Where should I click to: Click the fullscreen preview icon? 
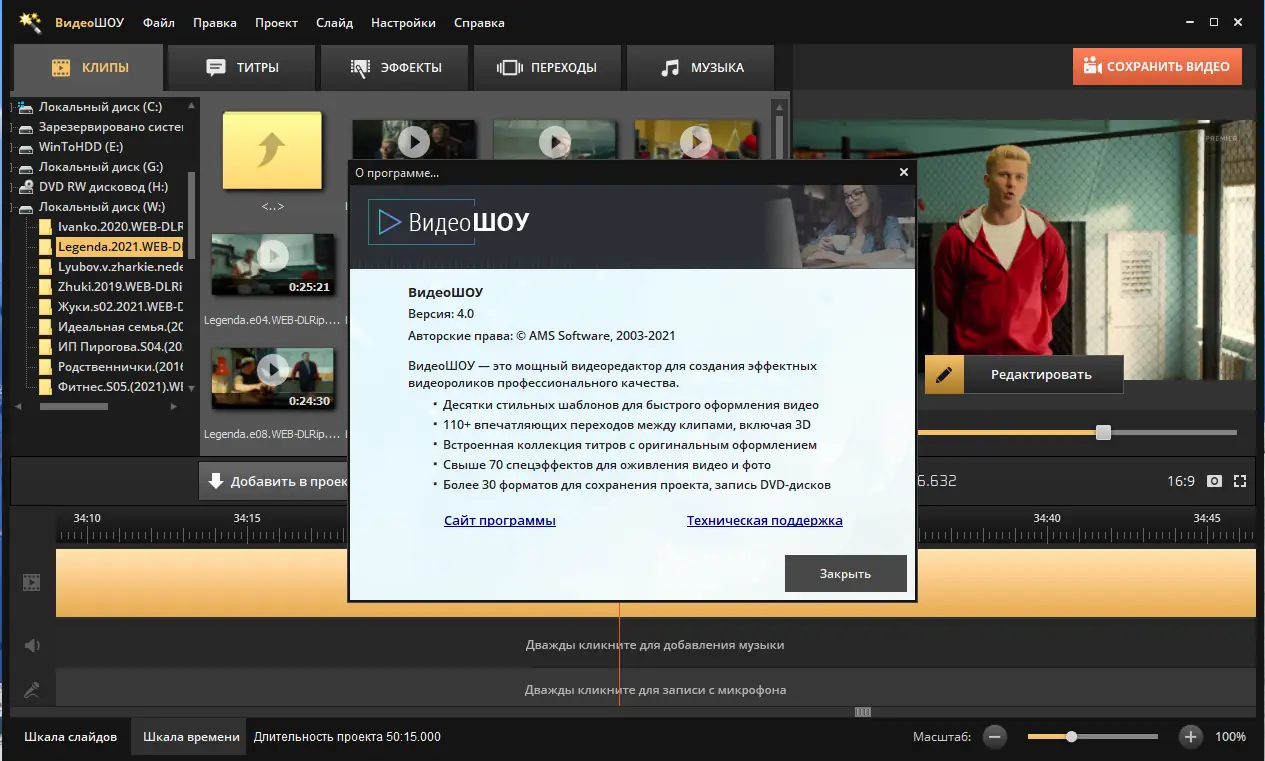pyautogui.click(x=1240, y=481)
